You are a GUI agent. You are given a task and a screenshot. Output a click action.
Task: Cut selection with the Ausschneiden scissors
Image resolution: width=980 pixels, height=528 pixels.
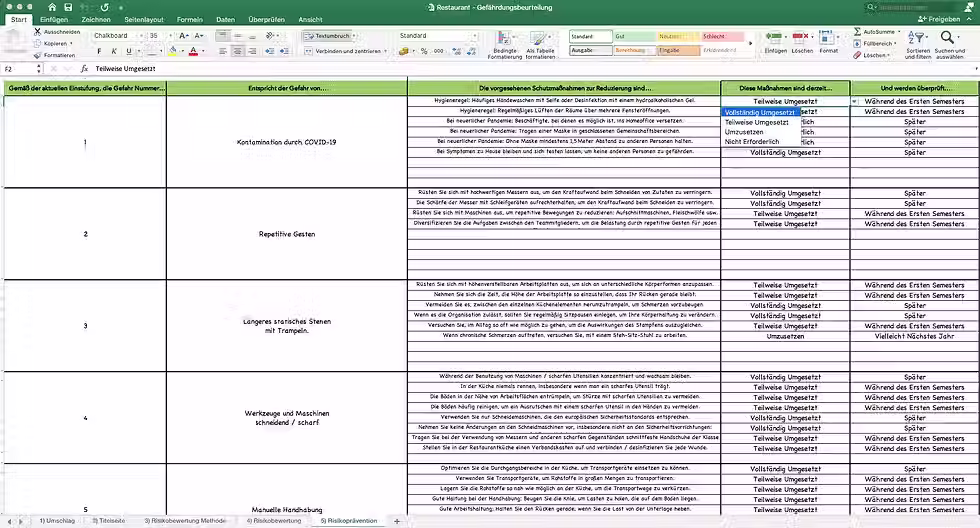point(38,31)
